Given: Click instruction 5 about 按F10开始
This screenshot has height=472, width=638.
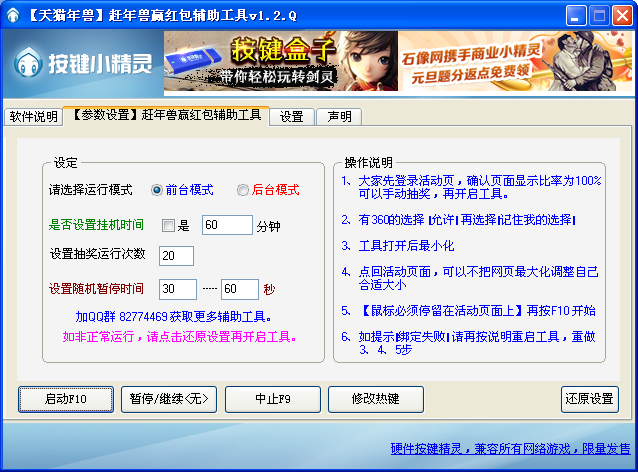Looking at the screenshot, I should tap(469, 311).
